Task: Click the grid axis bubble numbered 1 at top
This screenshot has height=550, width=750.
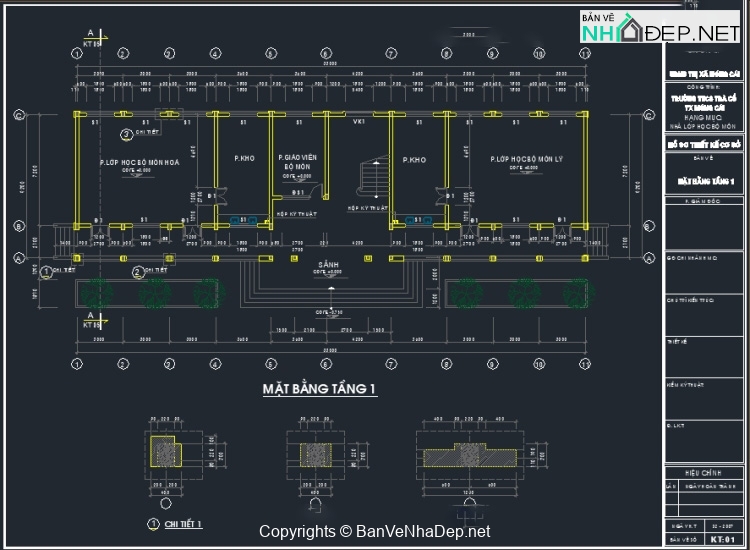Action: click(76, 53)
